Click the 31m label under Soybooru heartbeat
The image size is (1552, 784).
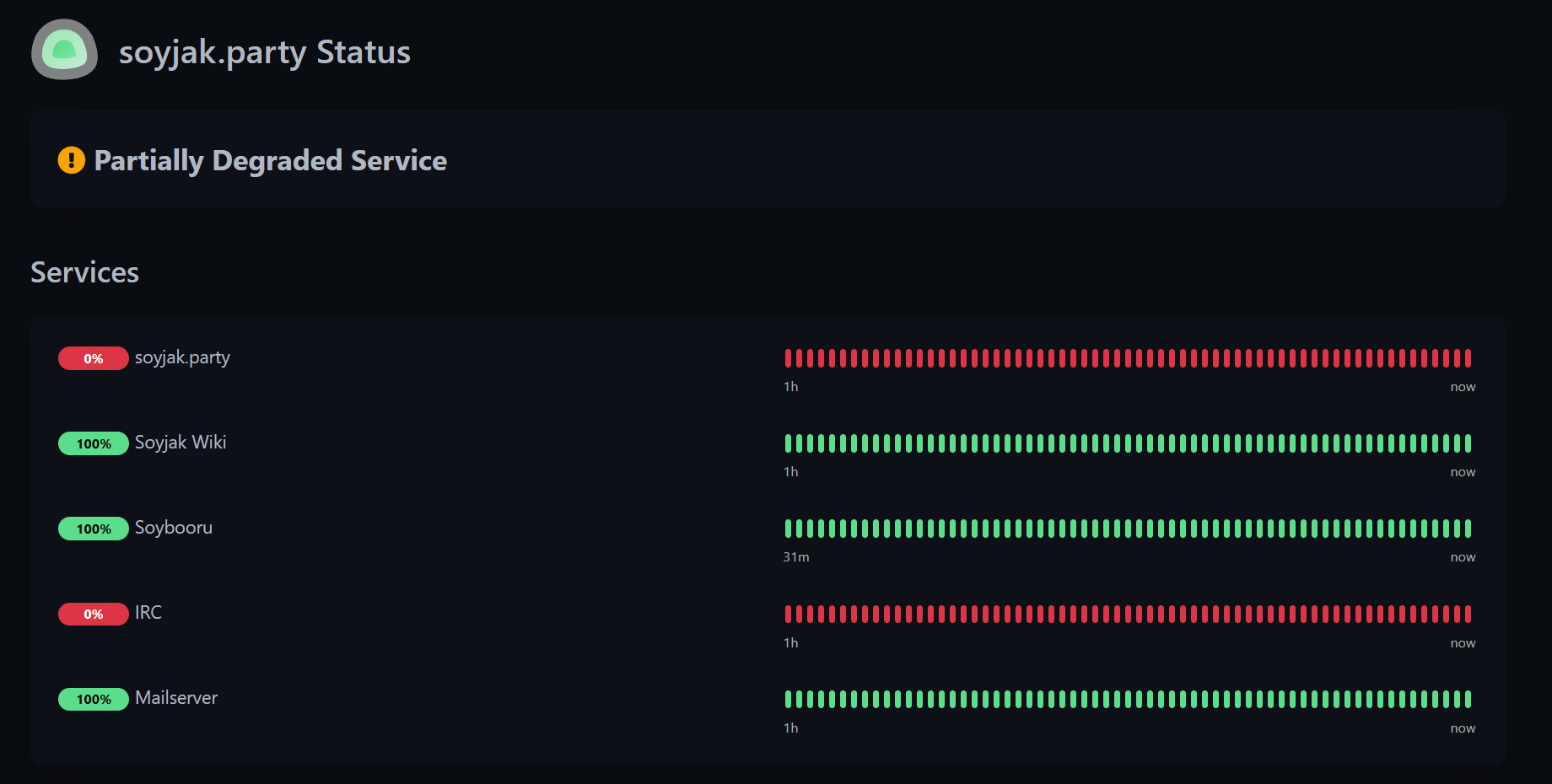[x=796, y=557]
